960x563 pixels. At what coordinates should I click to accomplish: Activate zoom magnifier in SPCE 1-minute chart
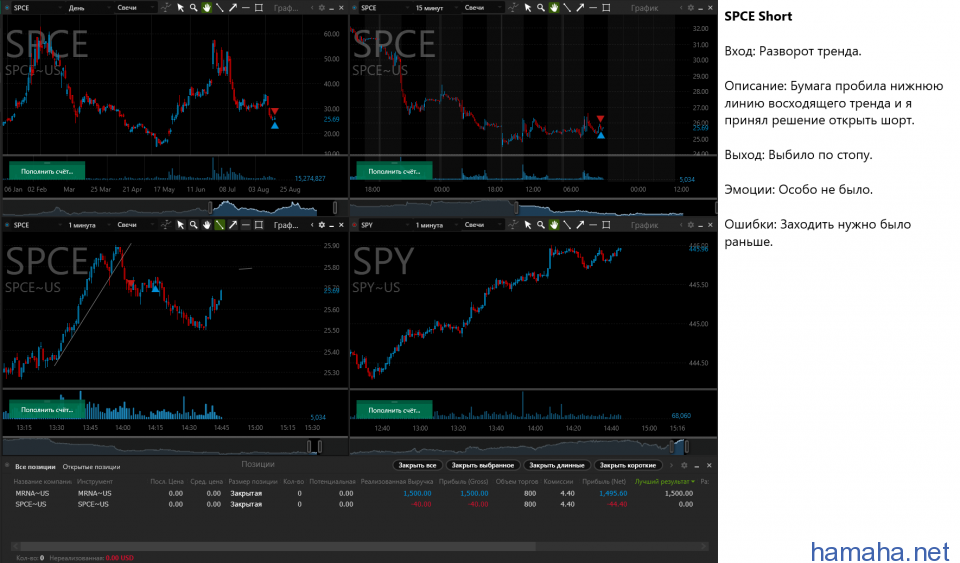(193, 225)
